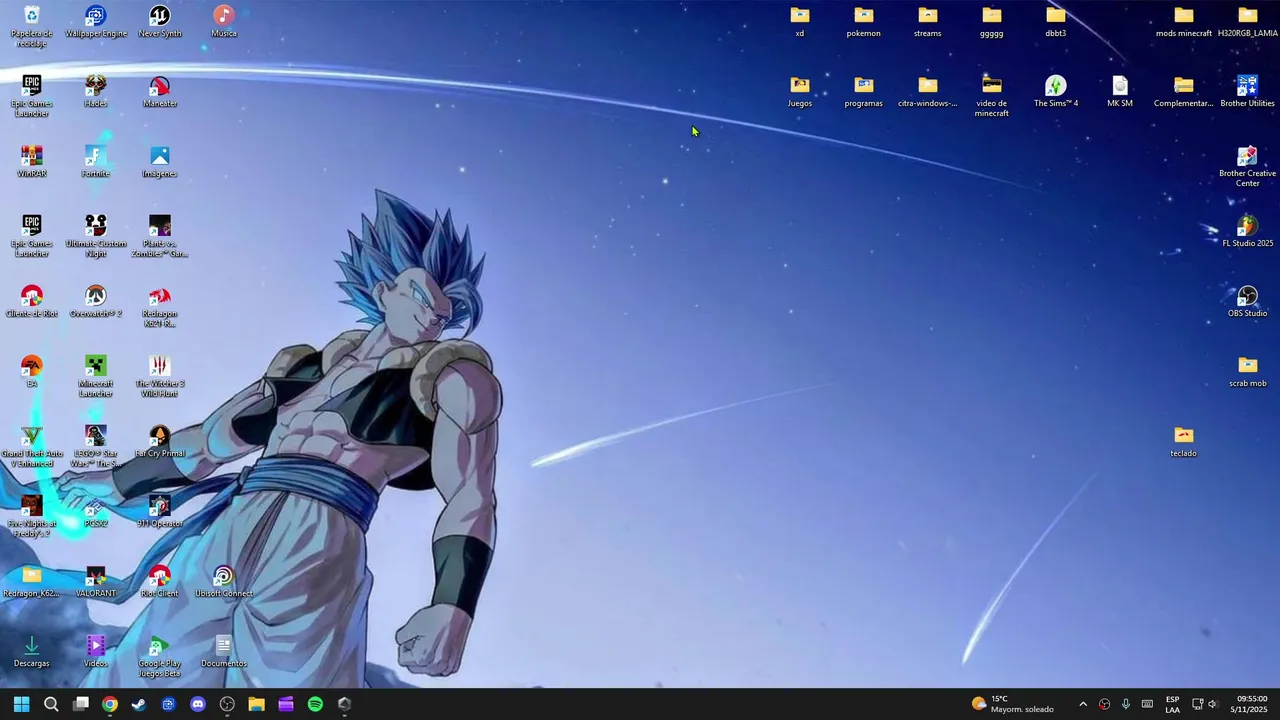The height and width of the screenshot is (720, 1280).
Task: Open the weather widget showing 15°C
Action: (x=1013, y=704)
